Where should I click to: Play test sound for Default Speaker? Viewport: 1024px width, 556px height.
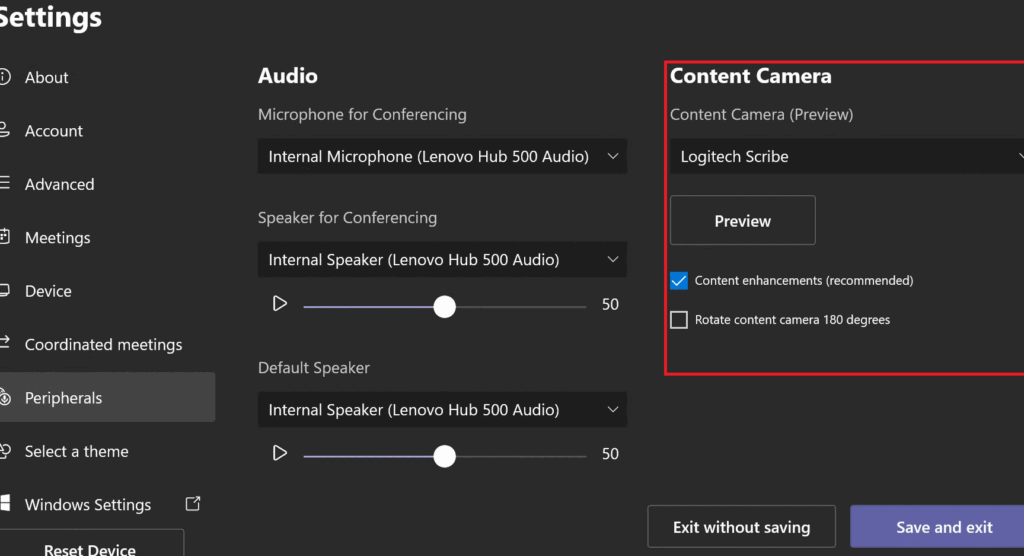(280, 453)
